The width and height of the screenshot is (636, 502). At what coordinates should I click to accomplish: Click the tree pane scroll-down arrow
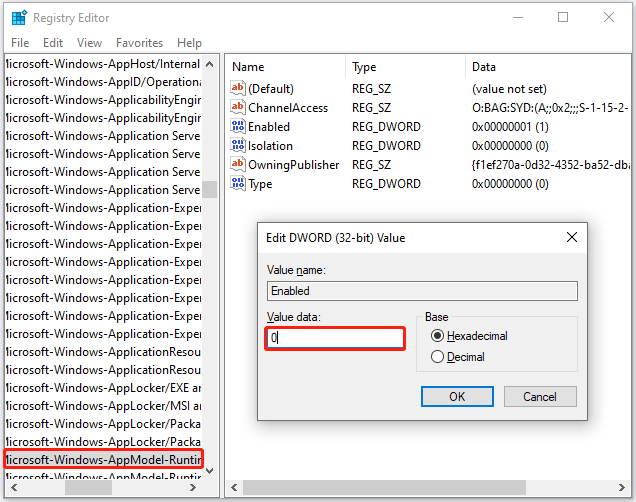tap(210, 471)
